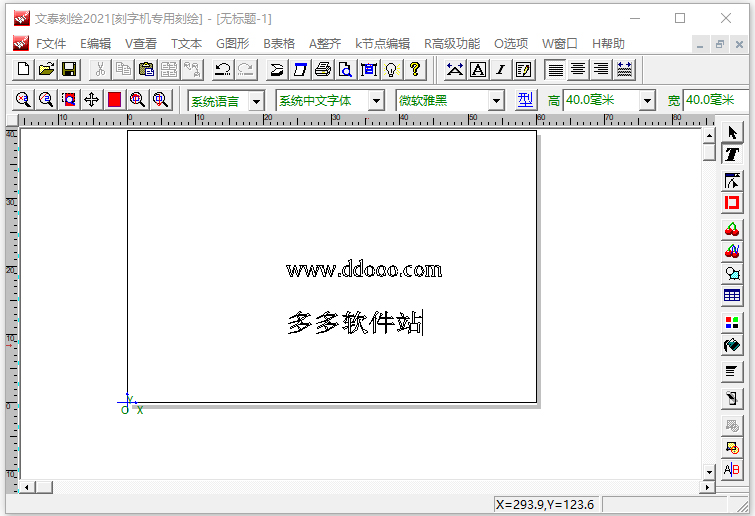This screenshot has height=516, width=755.
Task: Click the 型 font style button
Action: pos(525,100)
